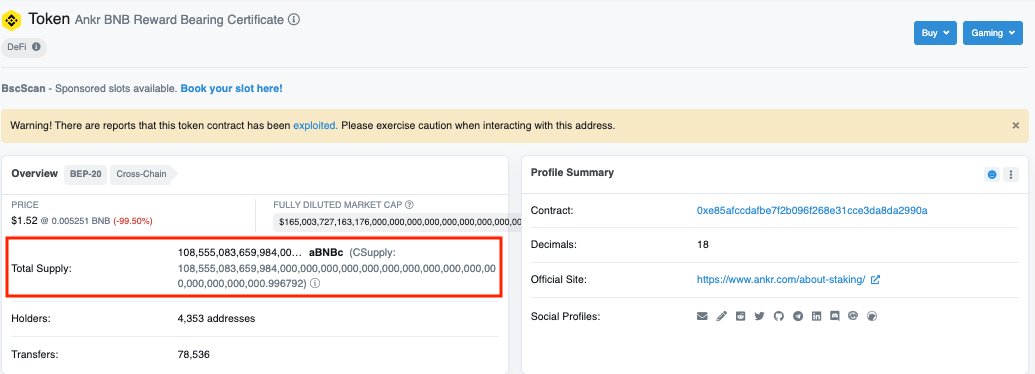This screenshot has width=1035, height=374.
Task: Open the Telegram profile icon
Action: (797, 317)
